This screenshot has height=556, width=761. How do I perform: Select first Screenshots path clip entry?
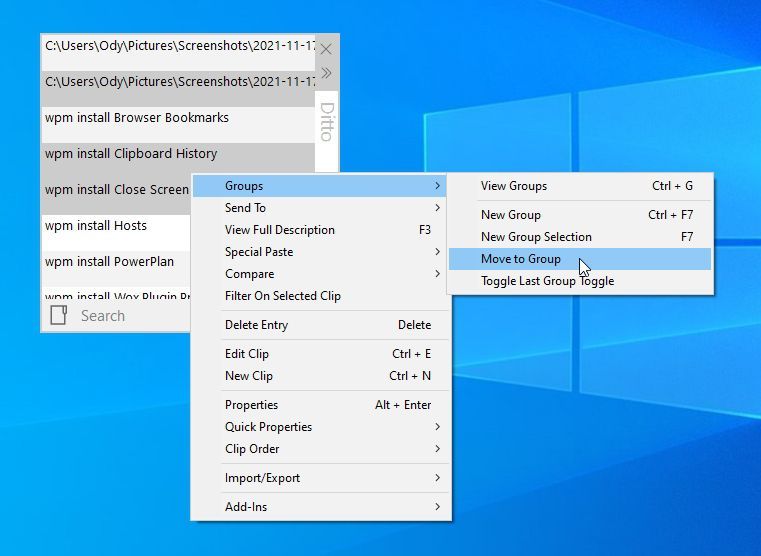pos(179,53)
